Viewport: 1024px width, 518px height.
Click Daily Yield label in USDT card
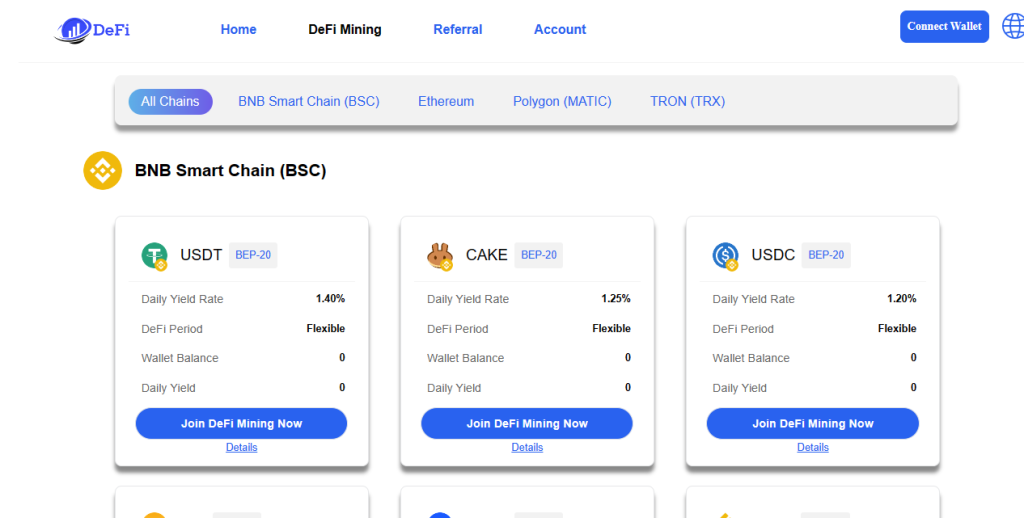pyautogui.click(x=168, y=388)
